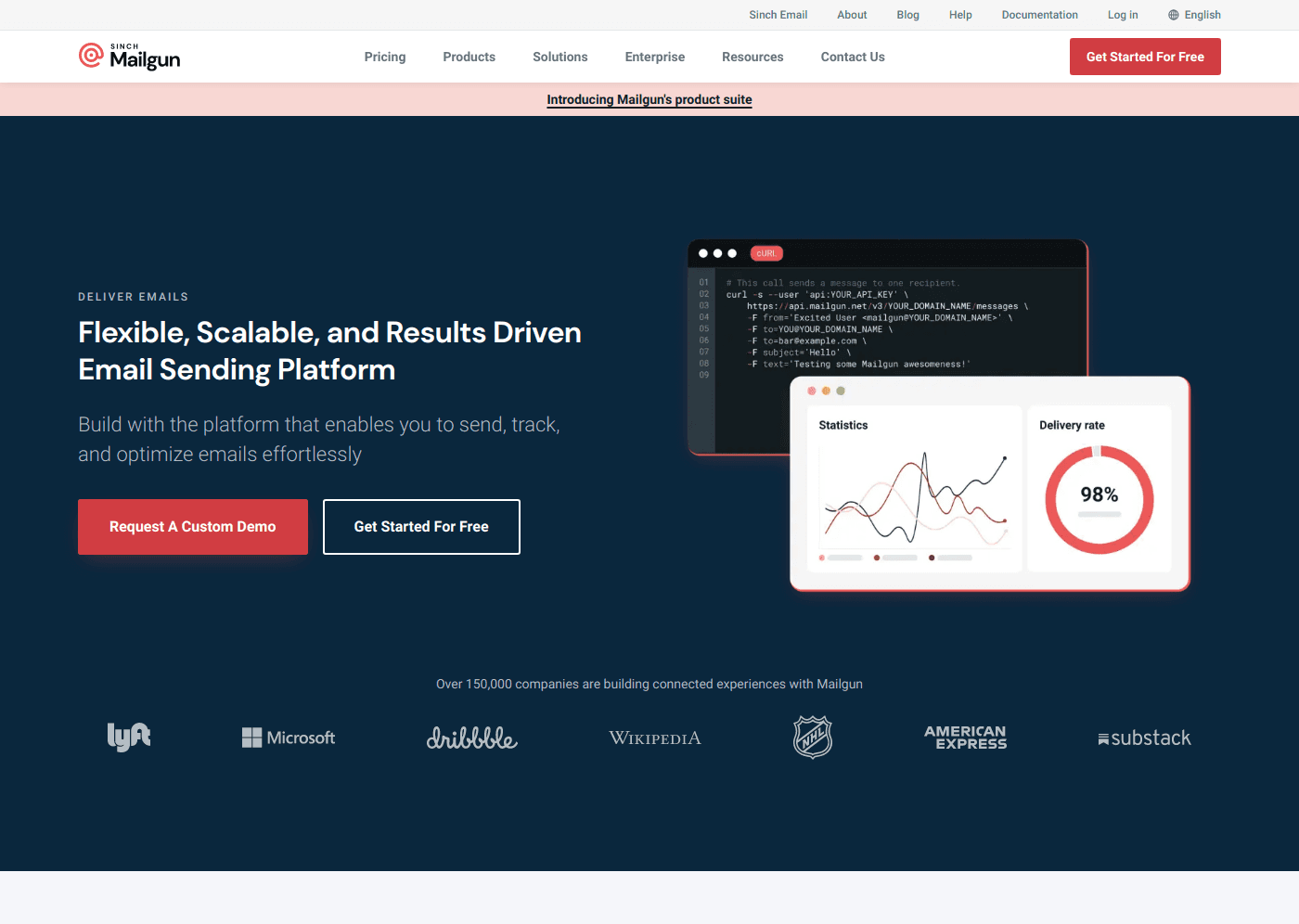Click Request A Custom Demo button
Viewport: 1299px width, 924px height.
coord(193,527)
